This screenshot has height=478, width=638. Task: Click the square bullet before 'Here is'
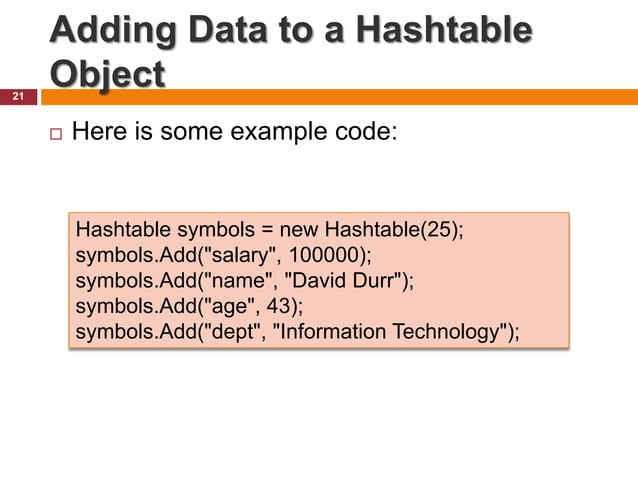tap(56, 134)
